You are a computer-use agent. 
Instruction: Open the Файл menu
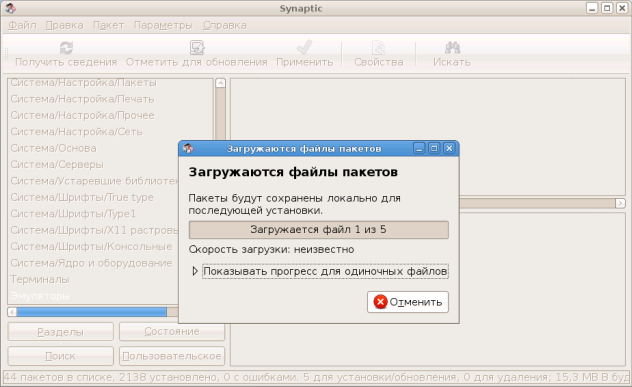point(23,25)
